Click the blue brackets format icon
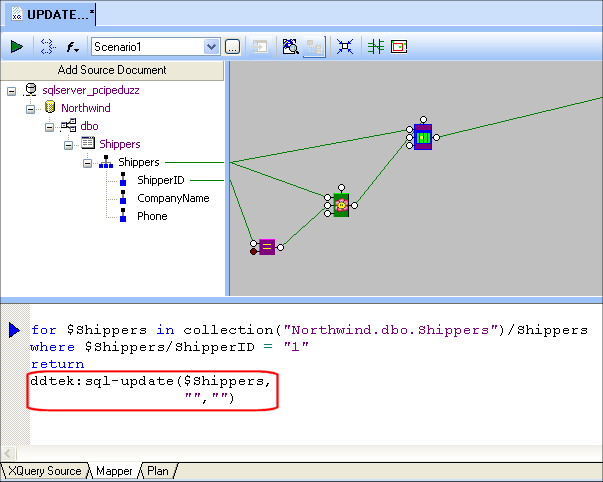The height and width of the screenshot is (482, 603). [48, 47]
